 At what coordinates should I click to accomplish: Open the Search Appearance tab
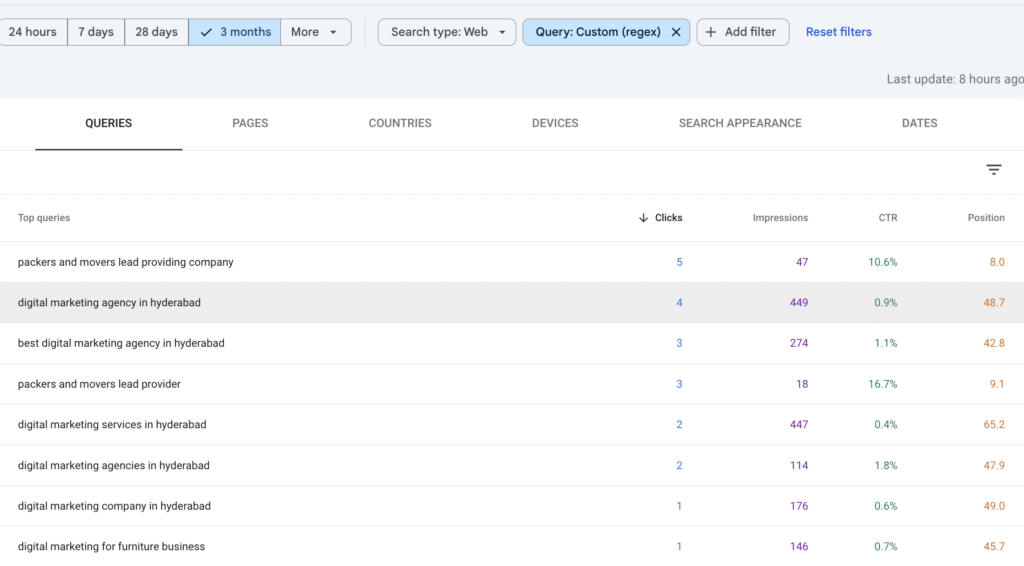coord(740,123)
